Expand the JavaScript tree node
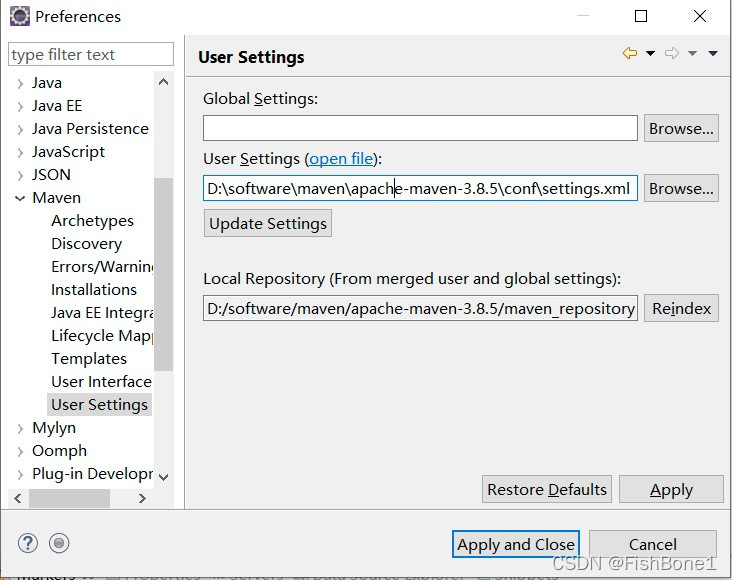Screen dimensions: 732x580 pos(20,152)
